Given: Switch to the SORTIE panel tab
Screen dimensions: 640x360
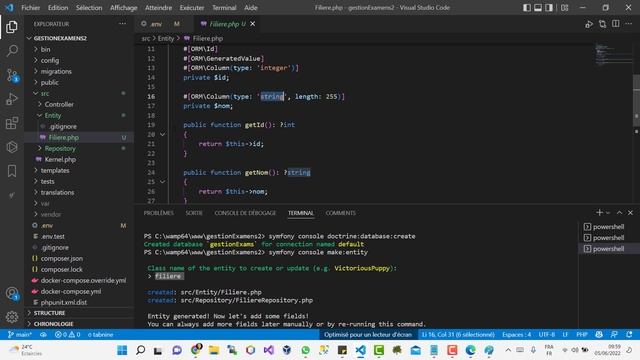Looking at the screenshot, I should (194, 213).
